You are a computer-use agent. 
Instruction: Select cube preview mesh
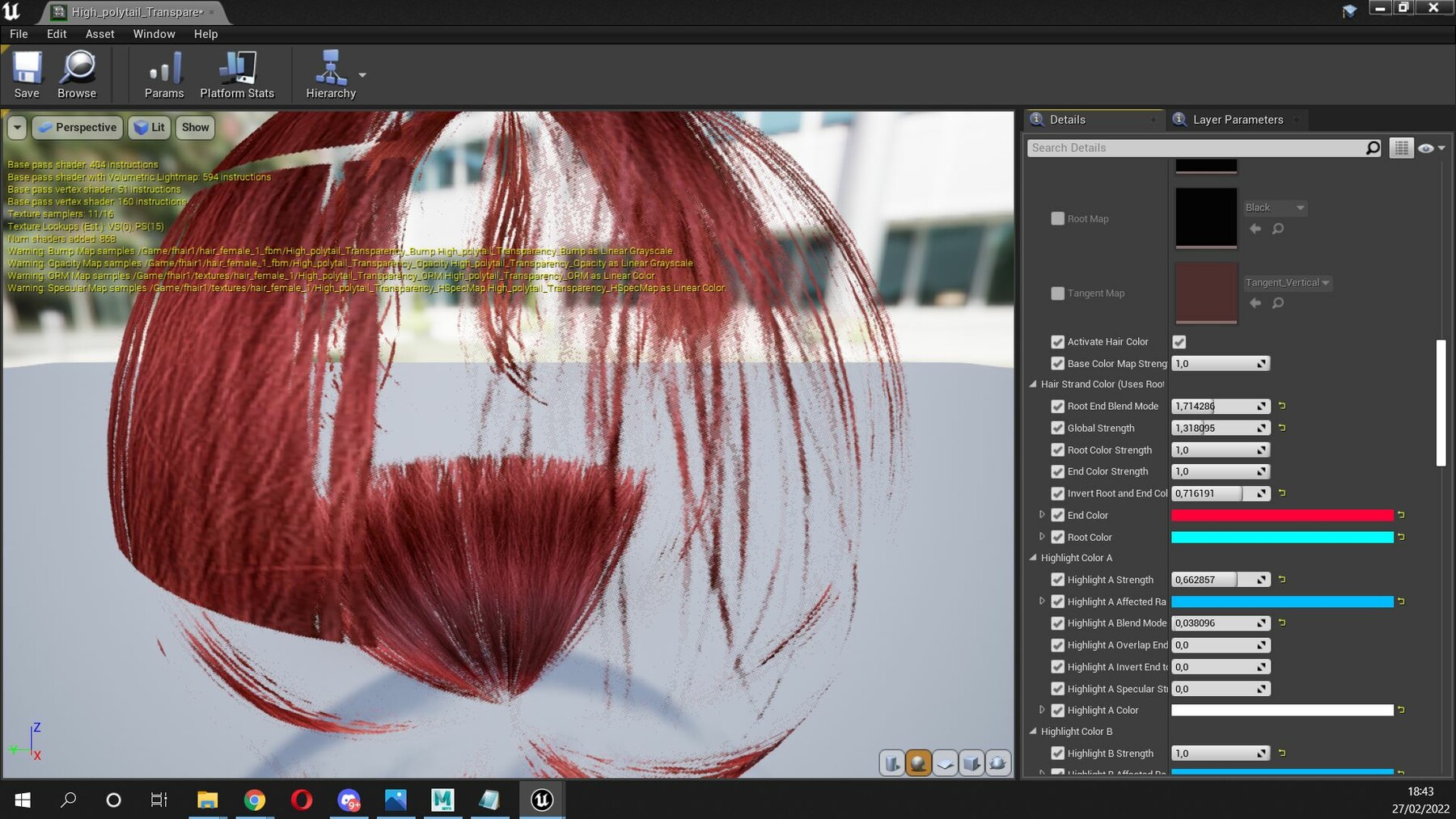pos(971,763)
